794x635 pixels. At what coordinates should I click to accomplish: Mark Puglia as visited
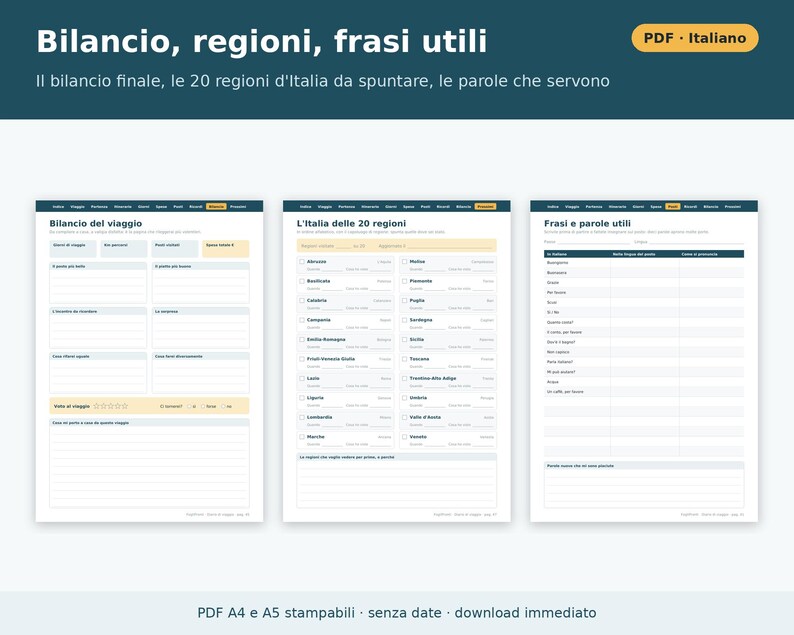[405, 300]
